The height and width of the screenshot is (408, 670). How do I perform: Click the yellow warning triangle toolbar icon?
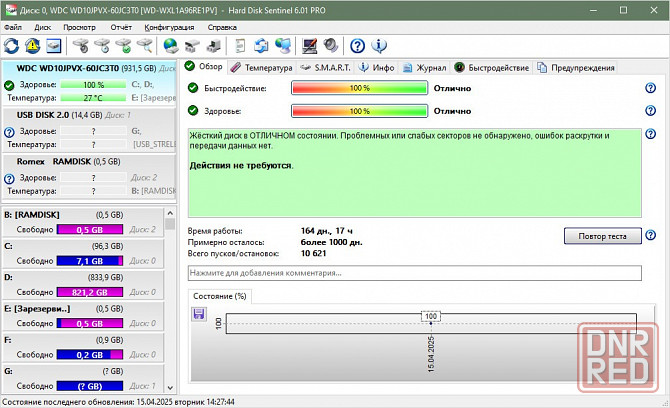coord(32,46)
